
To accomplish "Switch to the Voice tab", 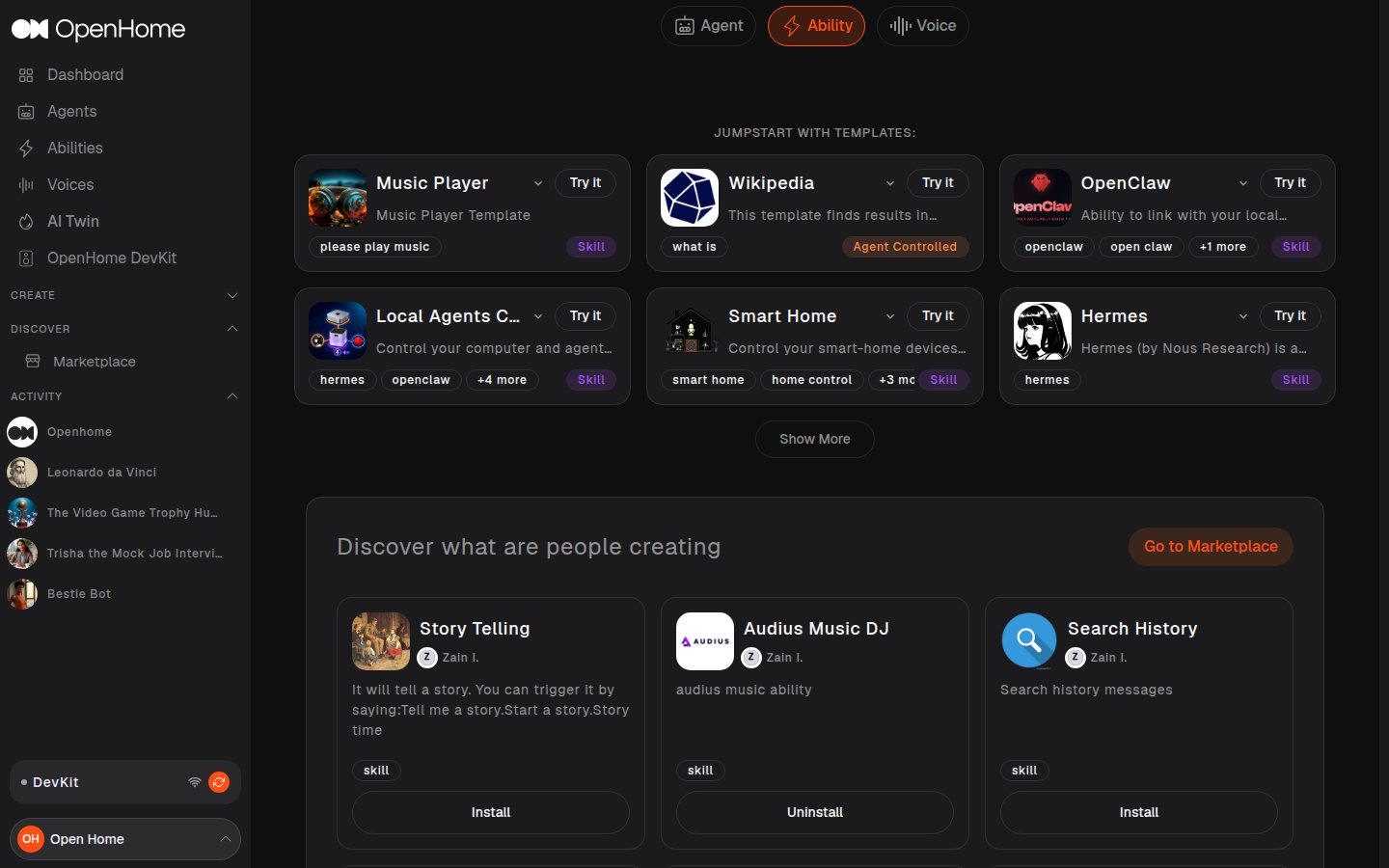I will [x=922, y=26].
